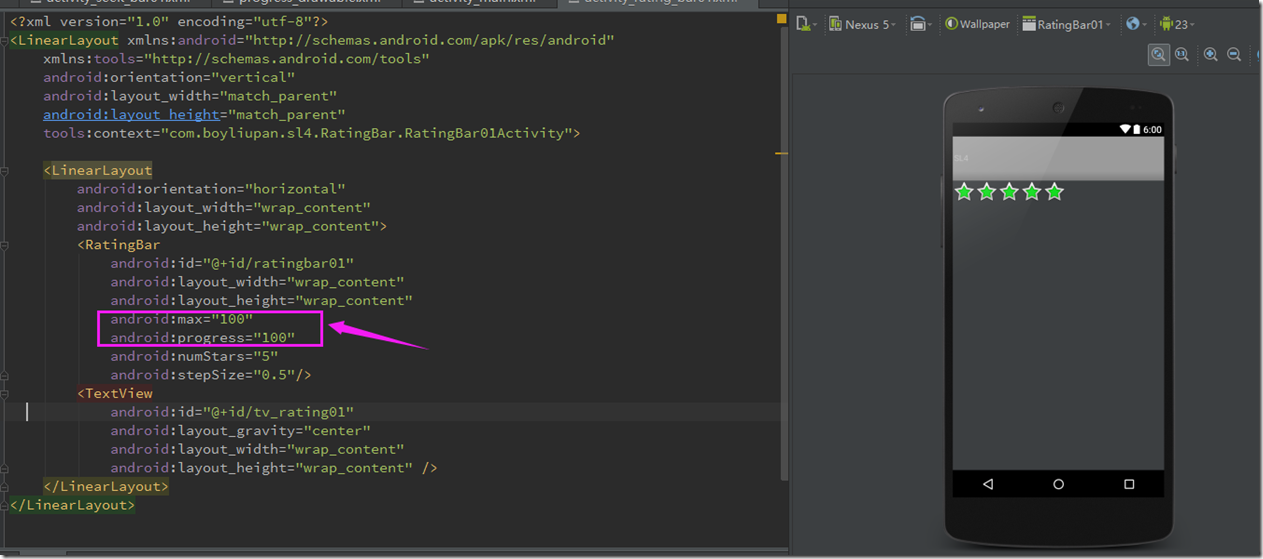Screen dimensions: 1263x559
Task: Click the zoom to actual size (1:1) icon
Action: pos(1181,55)
